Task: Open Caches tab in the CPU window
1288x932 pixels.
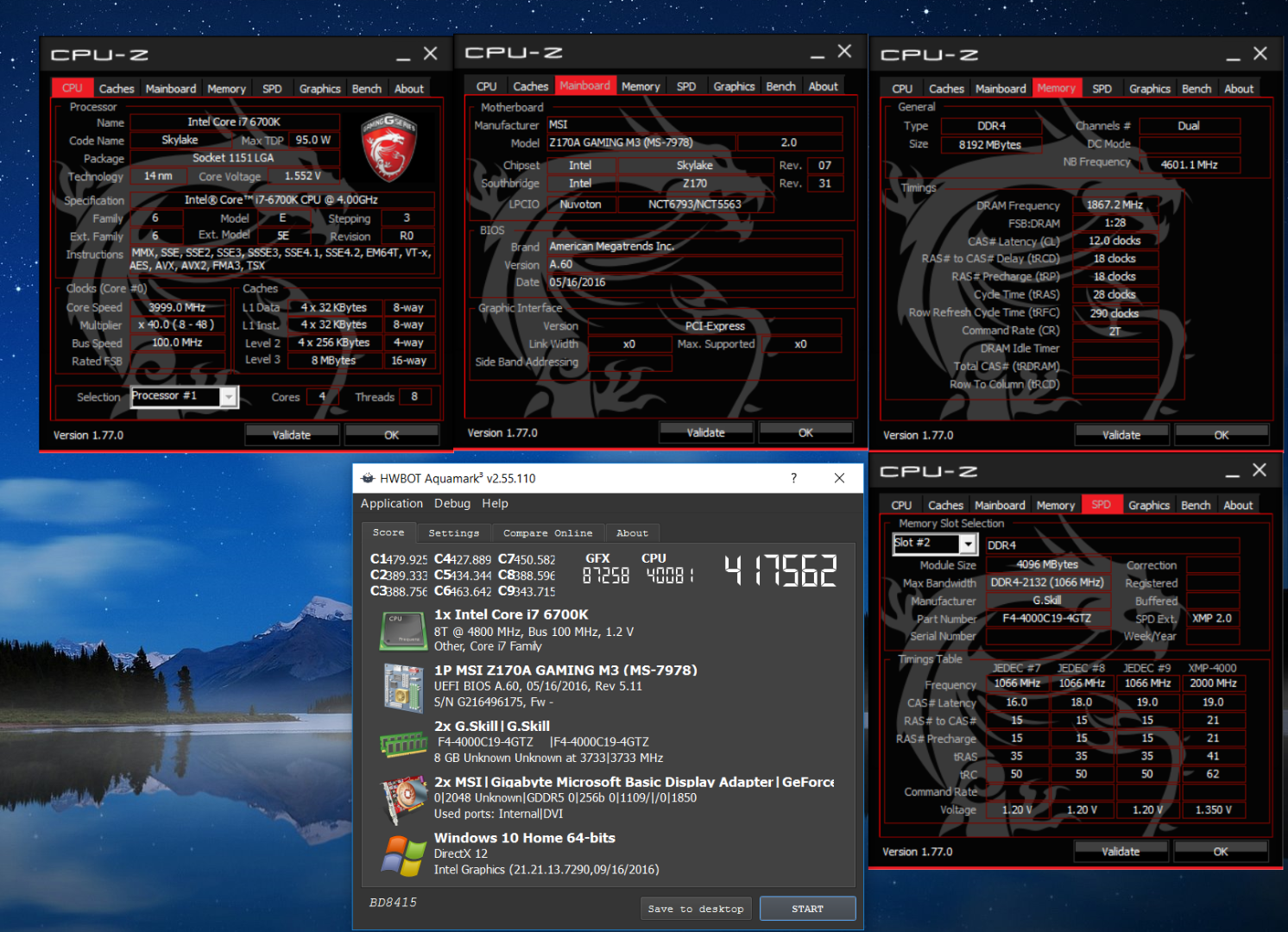Action: (x=117, y=88)
